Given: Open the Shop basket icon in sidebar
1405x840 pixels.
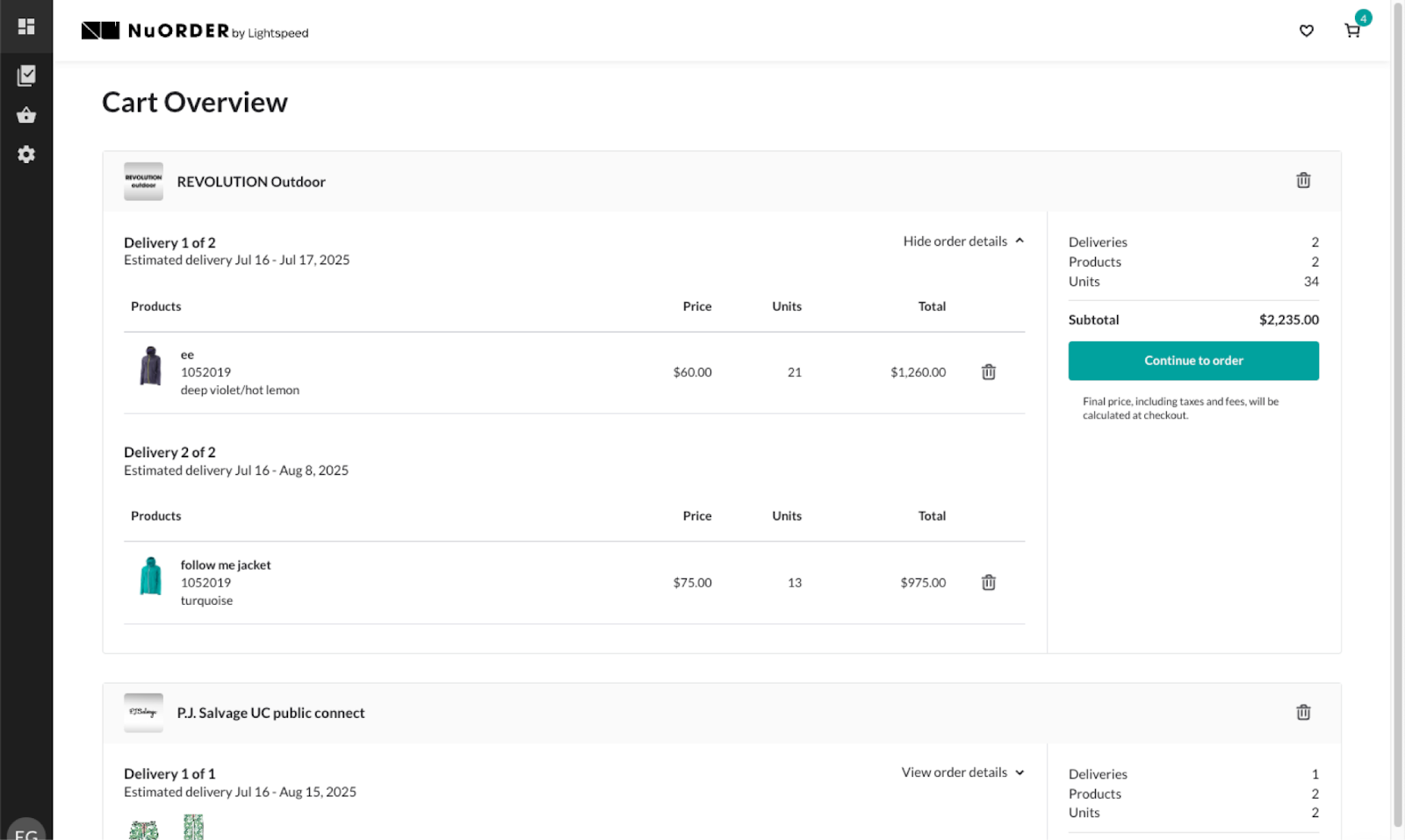Looking at the screenshot, I should (x=26, y=115).
